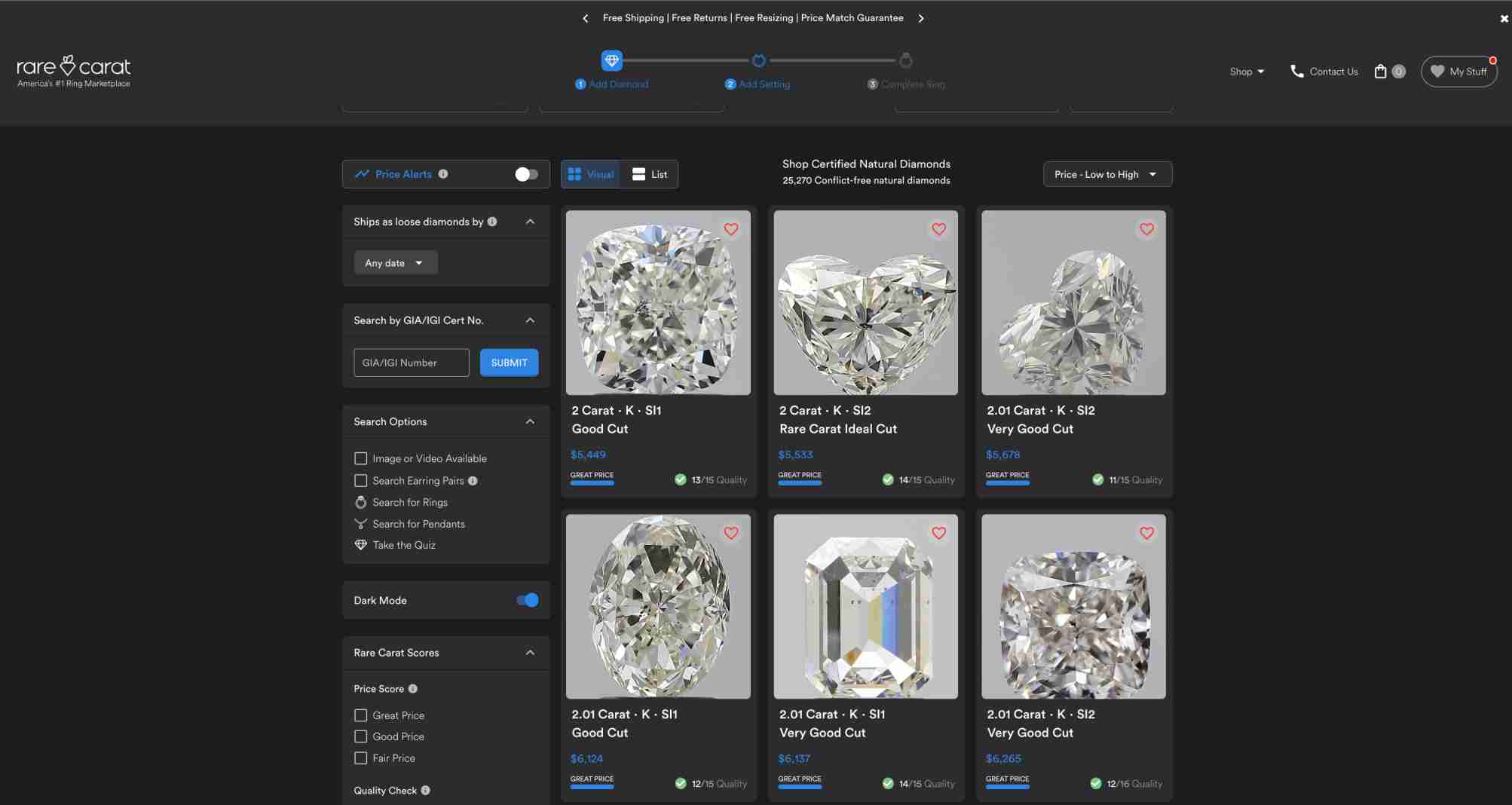Image resolution: width=1512 pixels, height=805 pixels.
Task: Go to Add Setting step
Action: click(x=758, y=84)
